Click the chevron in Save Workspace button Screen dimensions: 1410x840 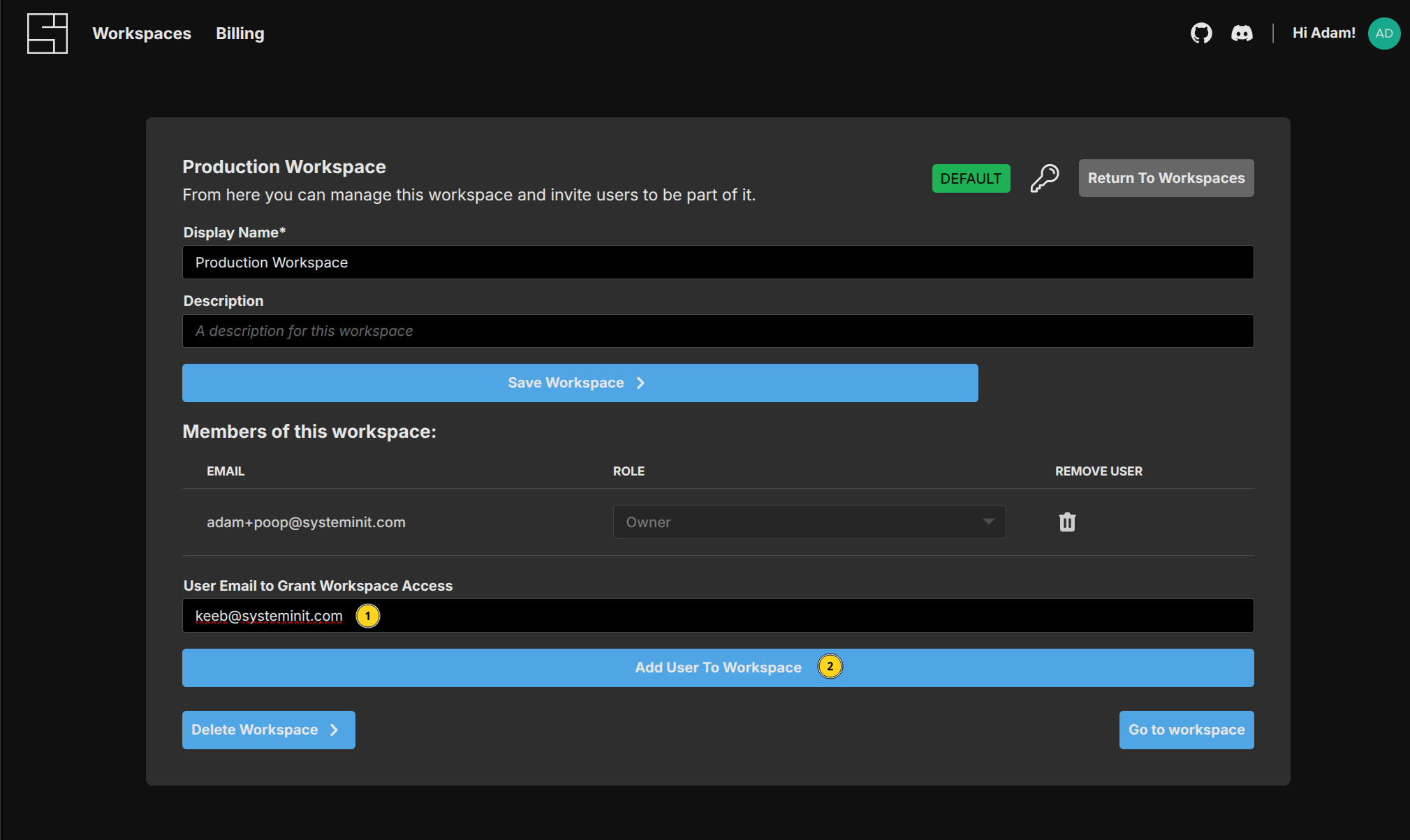tap(640, 383)
